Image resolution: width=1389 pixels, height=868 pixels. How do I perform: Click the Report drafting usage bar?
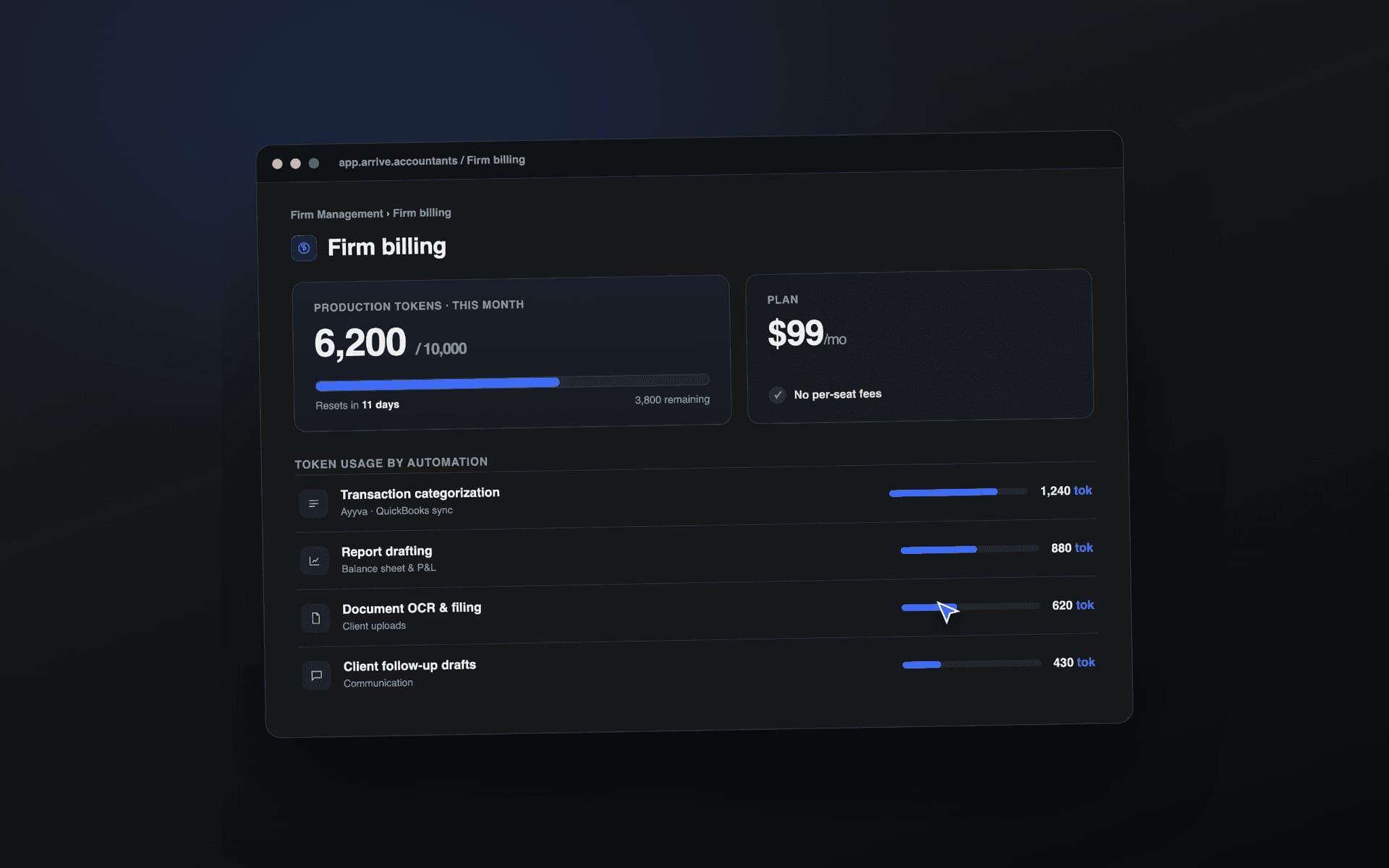point(969,549)
